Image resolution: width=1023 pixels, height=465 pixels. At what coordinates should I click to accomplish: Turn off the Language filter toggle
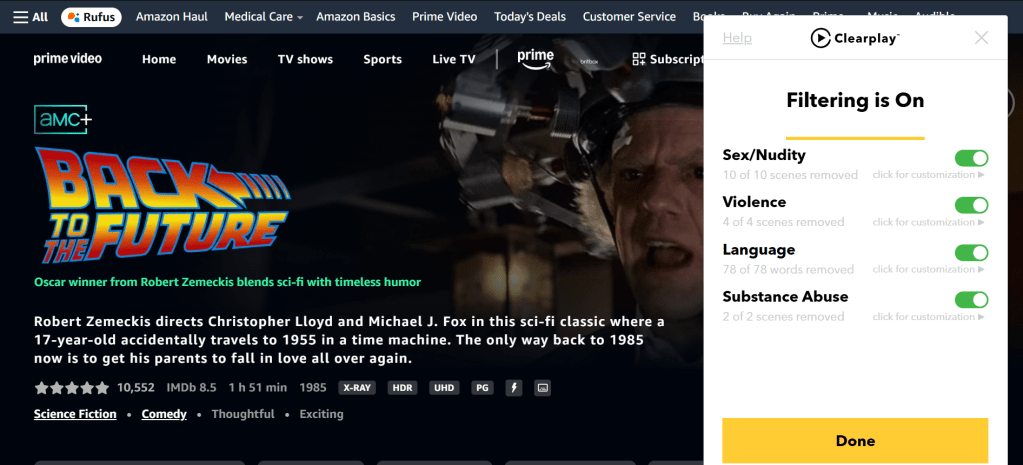pos(971,252)
